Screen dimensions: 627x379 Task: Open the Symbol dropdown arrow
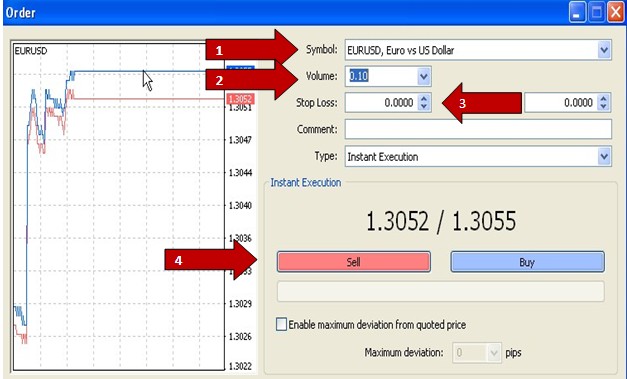(604, 50)
